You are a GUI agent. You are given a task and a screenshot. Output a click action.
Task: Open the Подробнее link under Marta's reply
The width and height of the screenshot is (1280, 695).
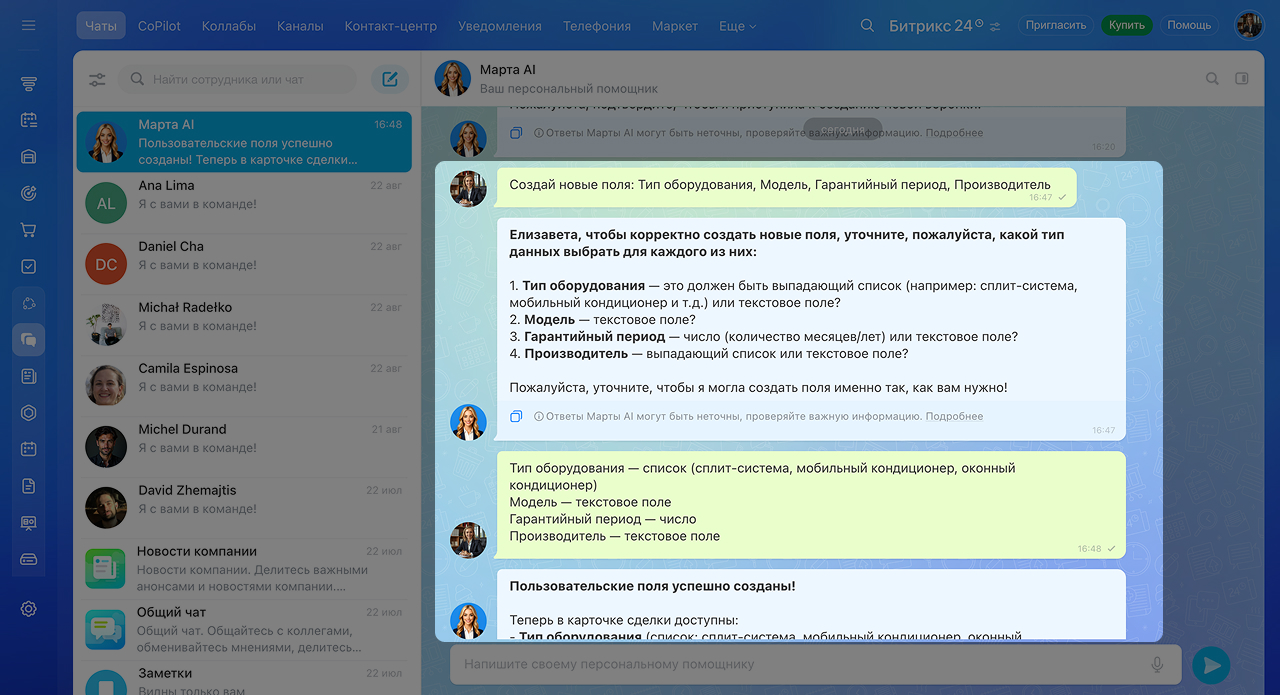pyautogui.click(x=954, y=416)
